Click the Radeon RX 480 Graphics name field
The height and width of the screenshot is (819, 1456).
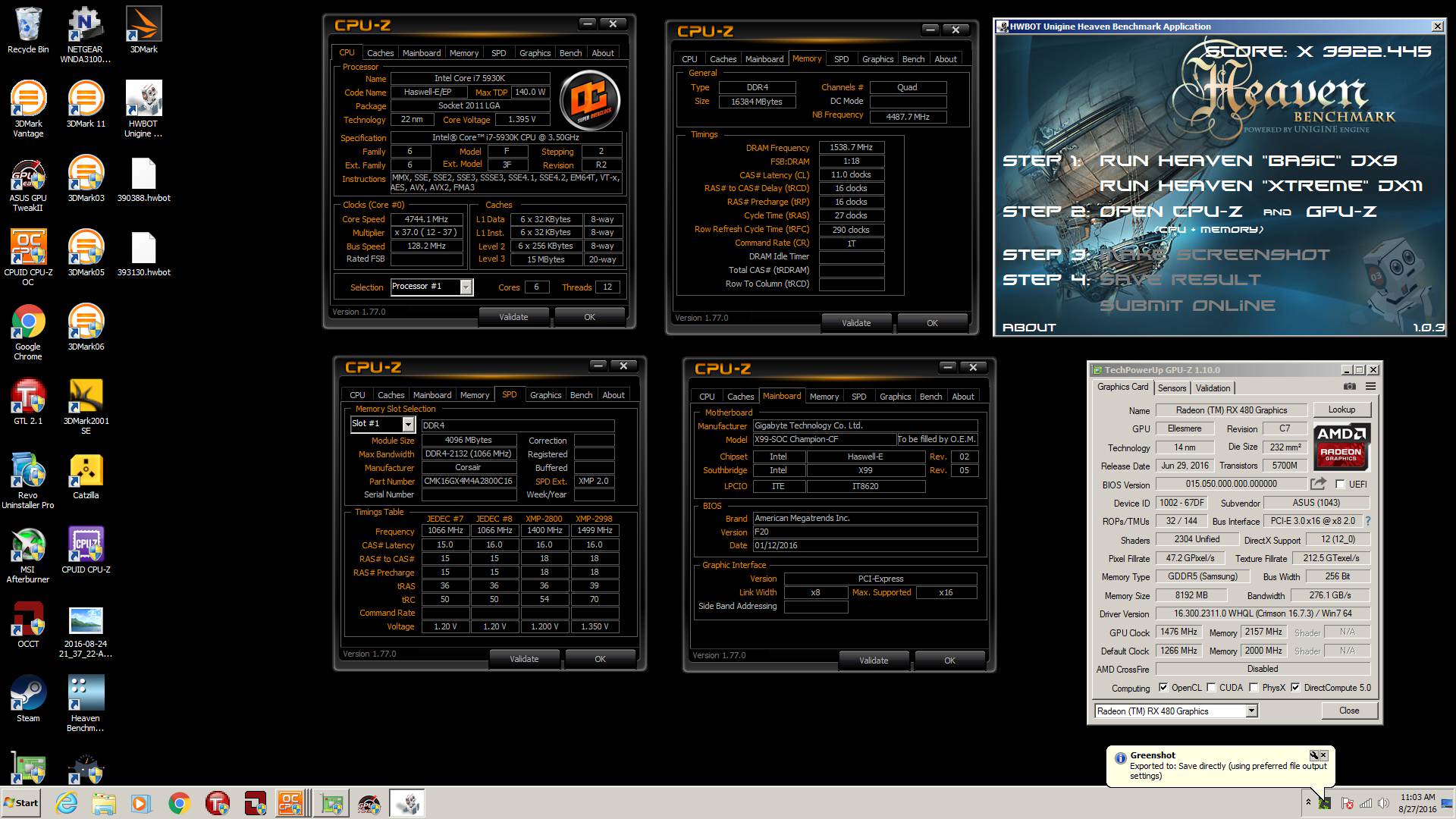pyautogui.click(x=1232, y=410)
